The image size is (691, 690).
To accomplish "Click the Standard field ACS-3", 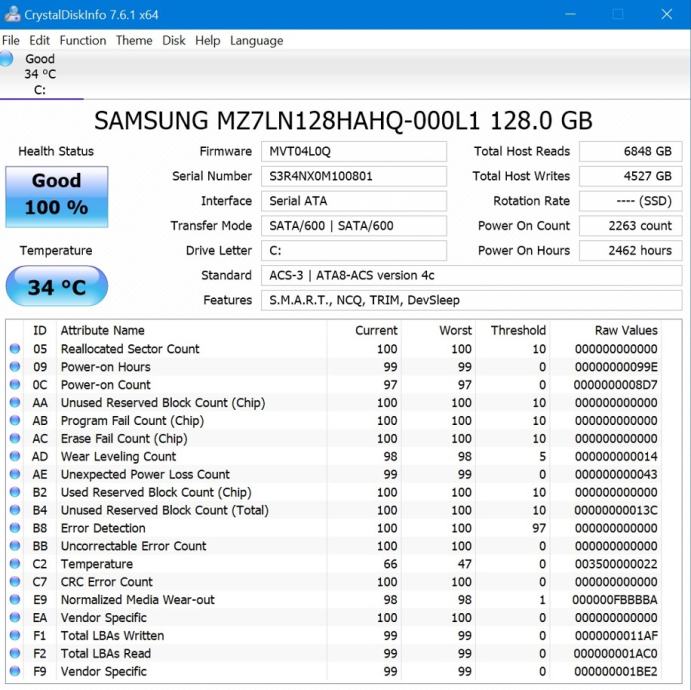I will coord(472,275).
